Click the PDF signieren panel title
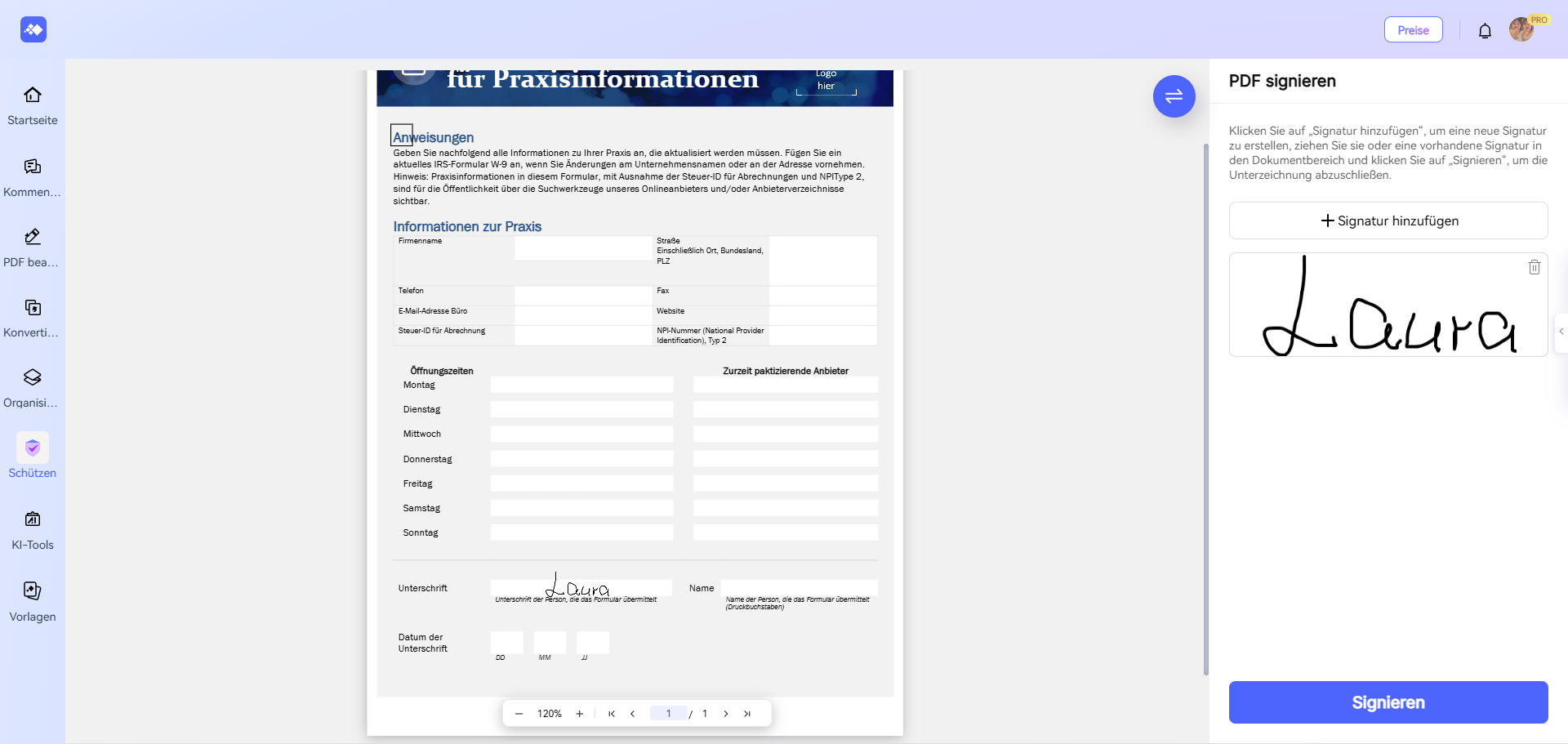The height and width of the screenshot is (744, 1568). (x=1282, y=81)
